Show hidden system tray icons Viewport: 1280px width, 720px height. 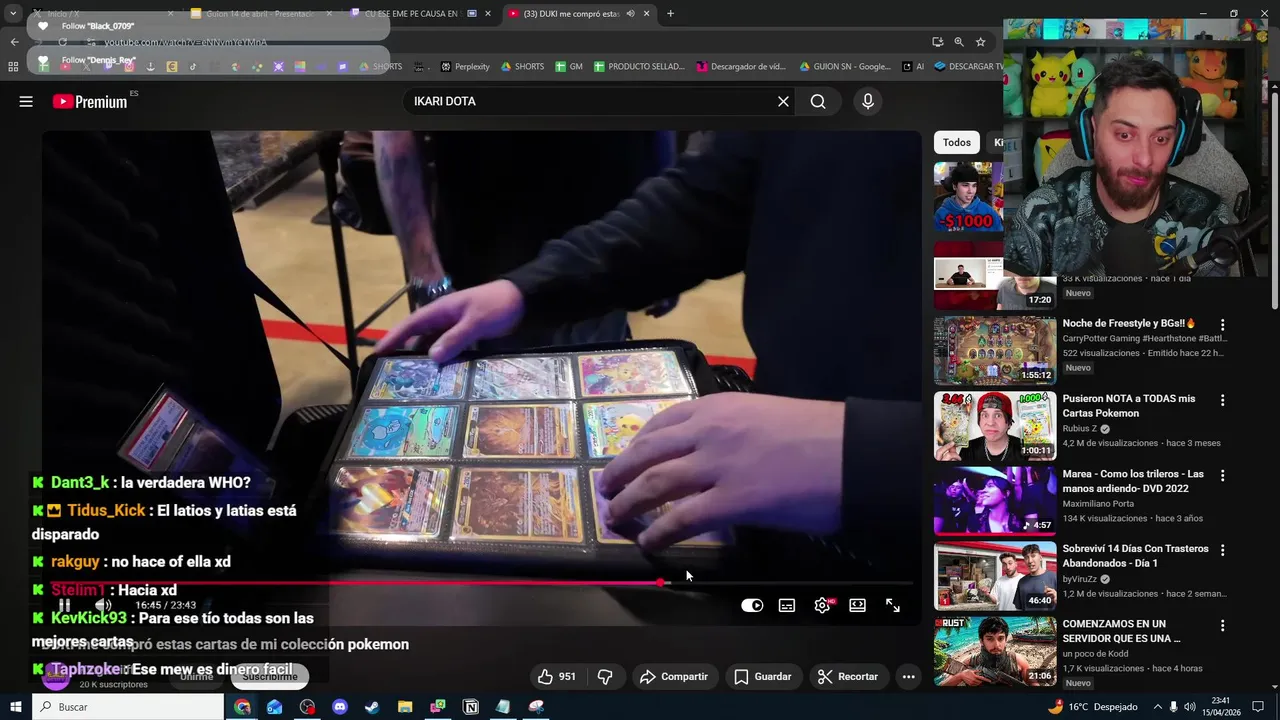1157,707
